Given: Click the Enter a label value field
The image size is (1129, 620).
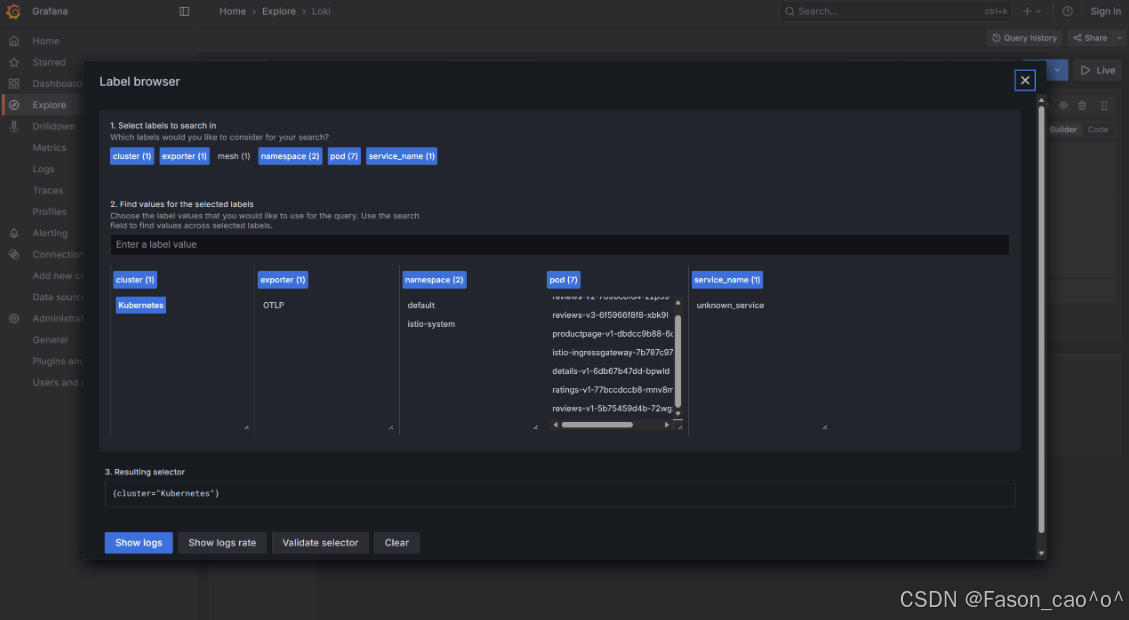Looking at the screenshot, I should 559,245.
